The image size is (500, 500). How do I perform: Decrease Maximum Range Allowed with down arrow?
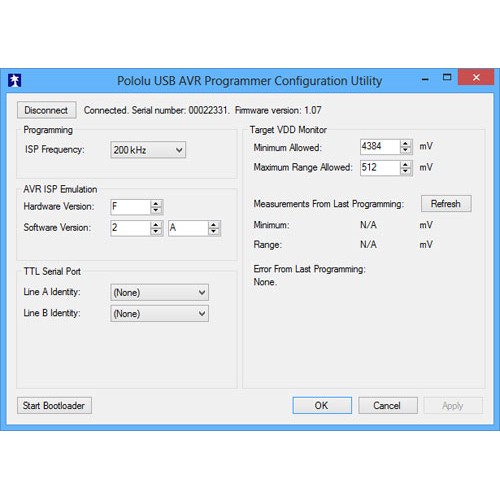coord(405,171)
